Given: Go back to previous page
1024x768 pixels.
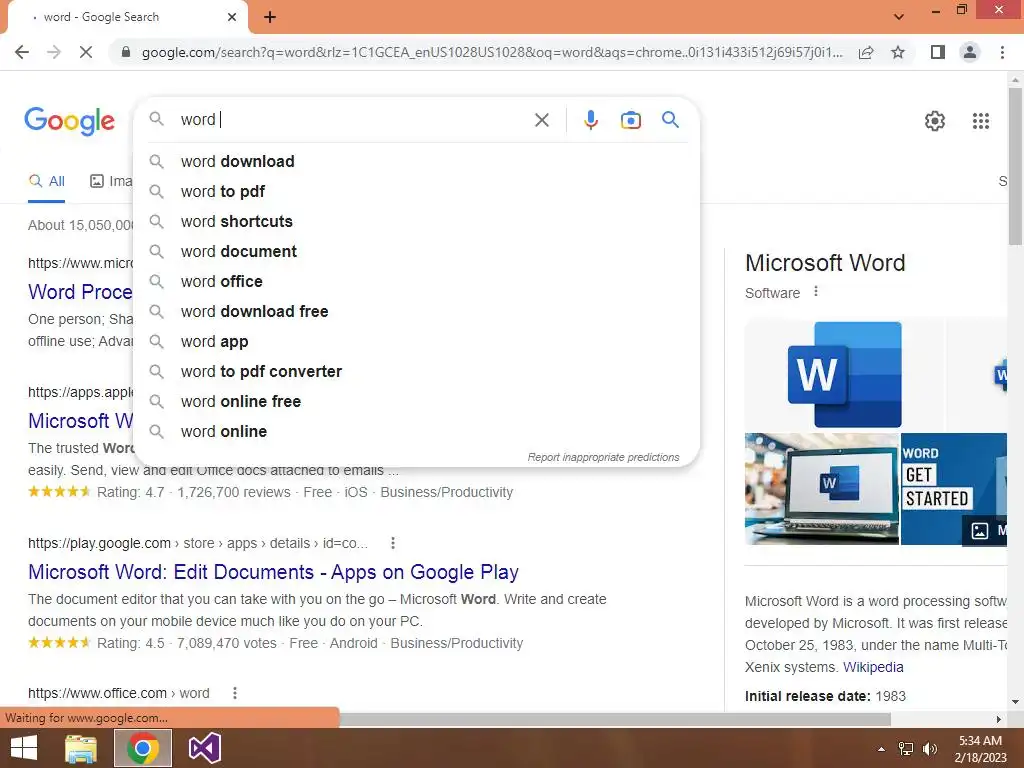Looking at the screenshot, I should coord(22,52).
